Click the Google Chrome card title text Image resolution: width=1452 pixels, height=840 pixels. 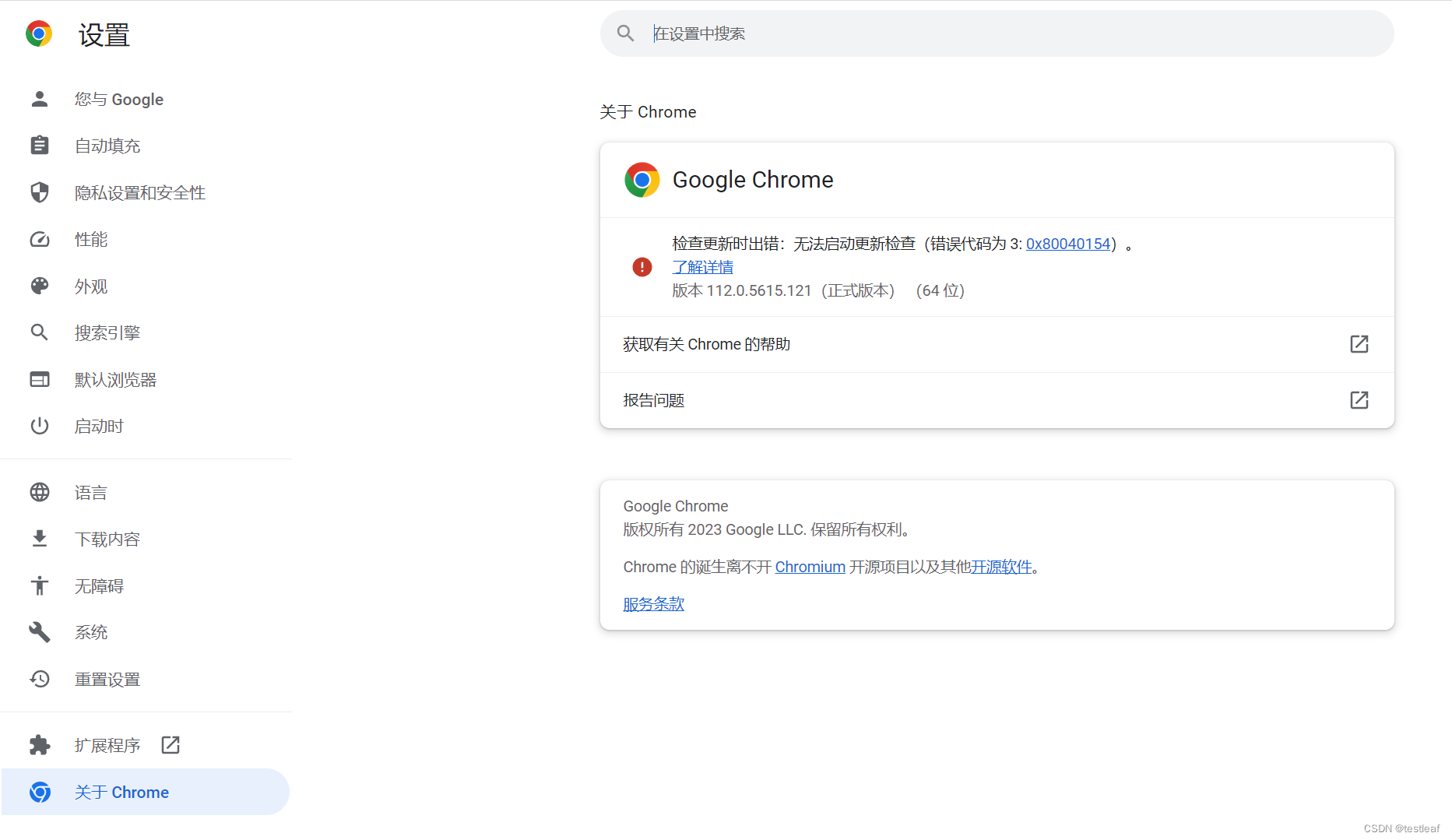(753, 180)
